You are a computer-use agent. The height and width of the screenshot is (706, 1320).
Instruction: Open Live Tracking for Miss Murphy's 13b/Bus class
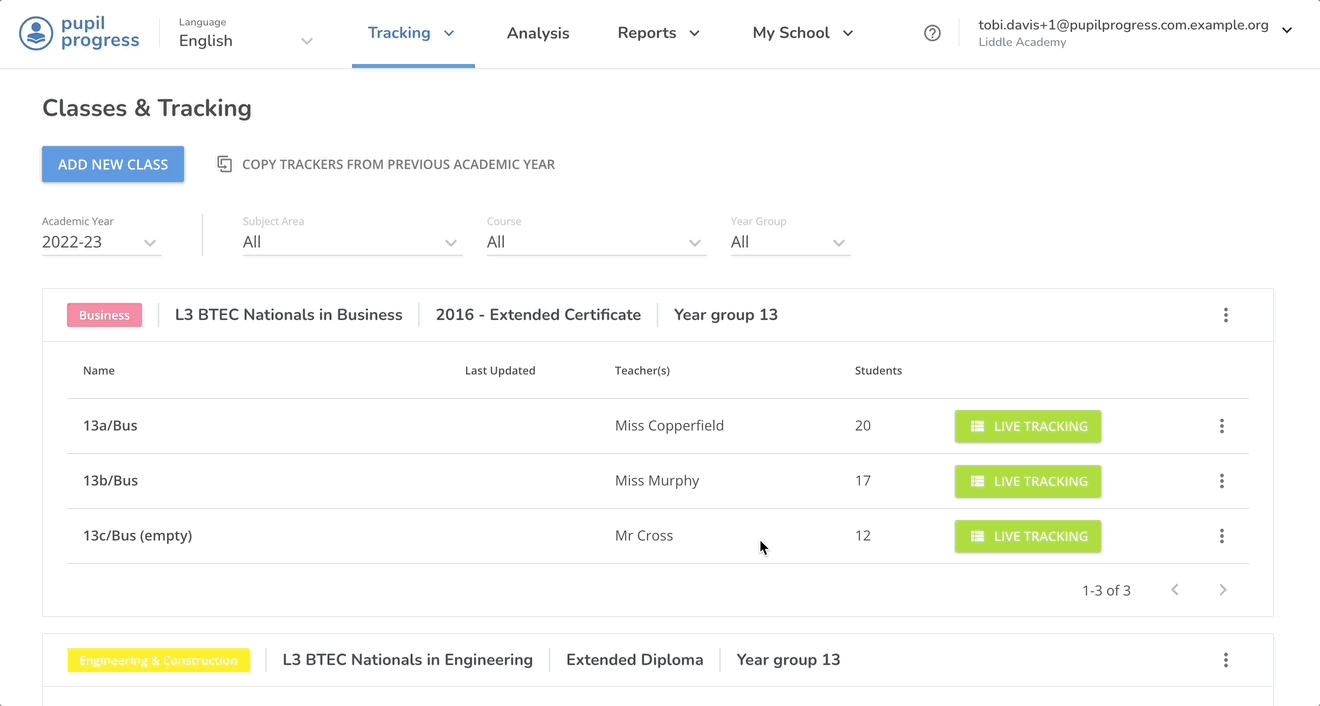pyautogui.click(x=1028, y=481)
